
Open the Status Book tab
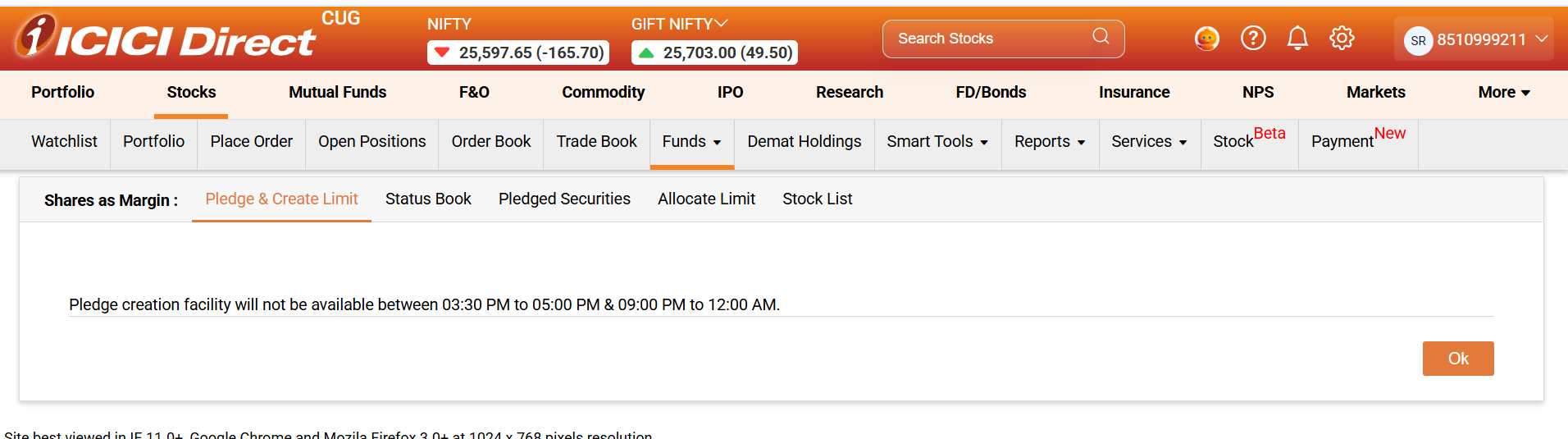(428, 199)
